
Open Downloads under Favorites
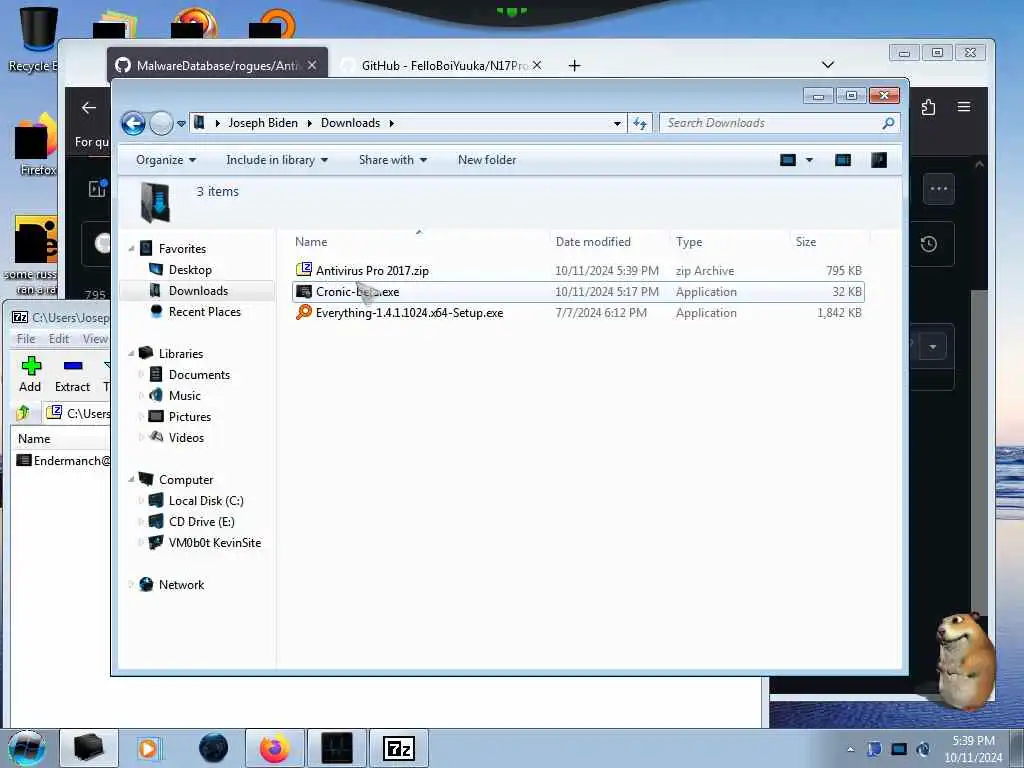198,291
